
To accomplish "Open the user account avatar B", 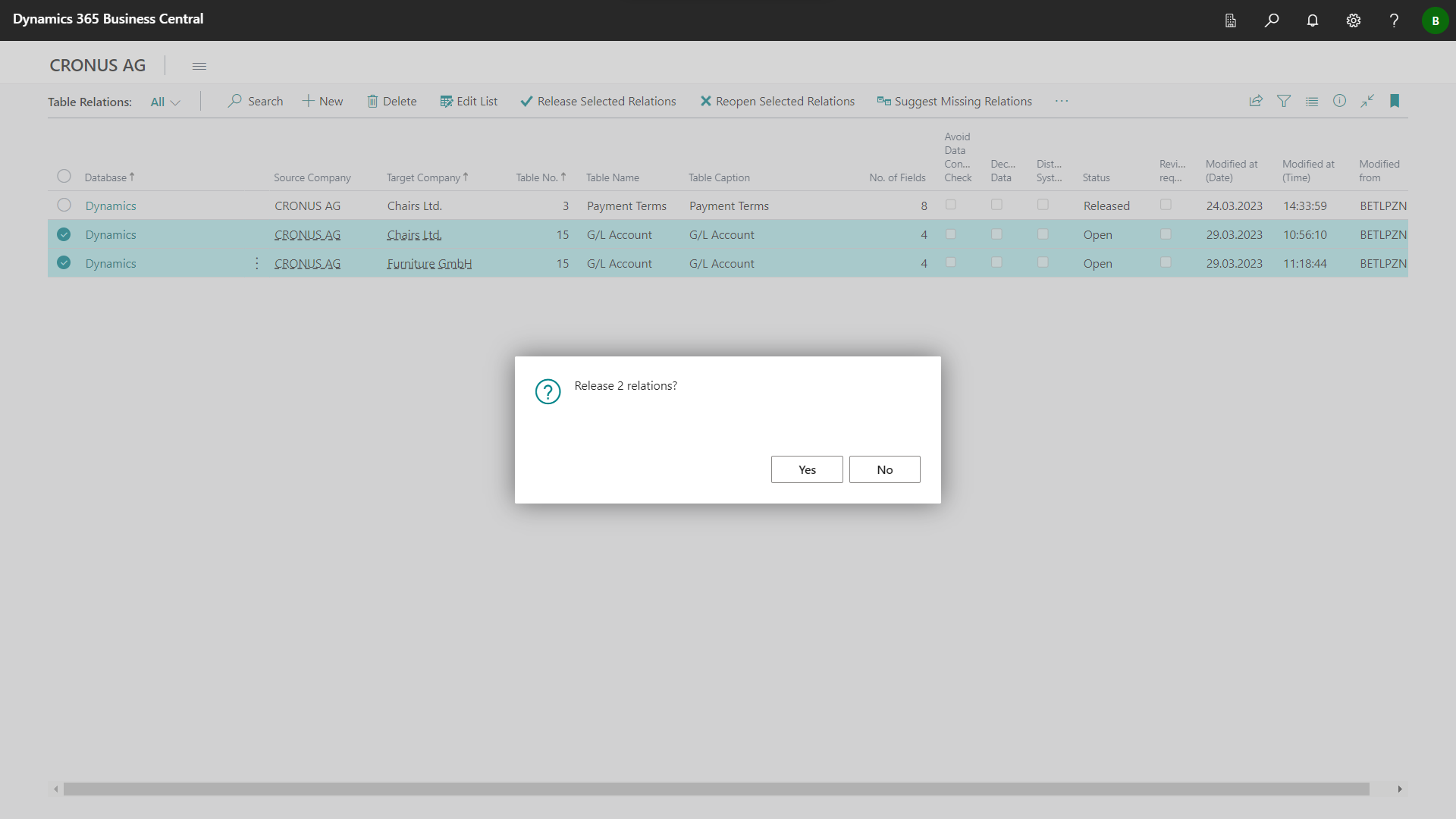I will click(x=1435, y=20).
